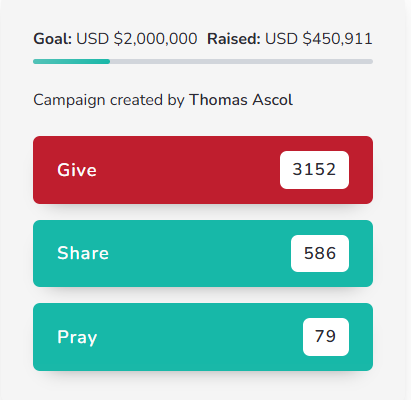Click the word "Pray" on the bottom button
Image resolution: width=411 pixels, height=400 pixels.
click(77, 337)
